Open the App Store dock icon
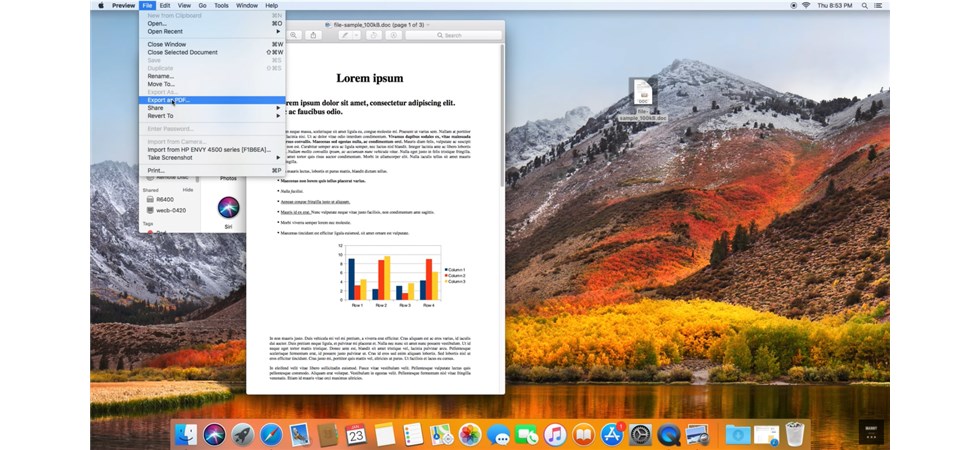 click(x=612, y=434)
